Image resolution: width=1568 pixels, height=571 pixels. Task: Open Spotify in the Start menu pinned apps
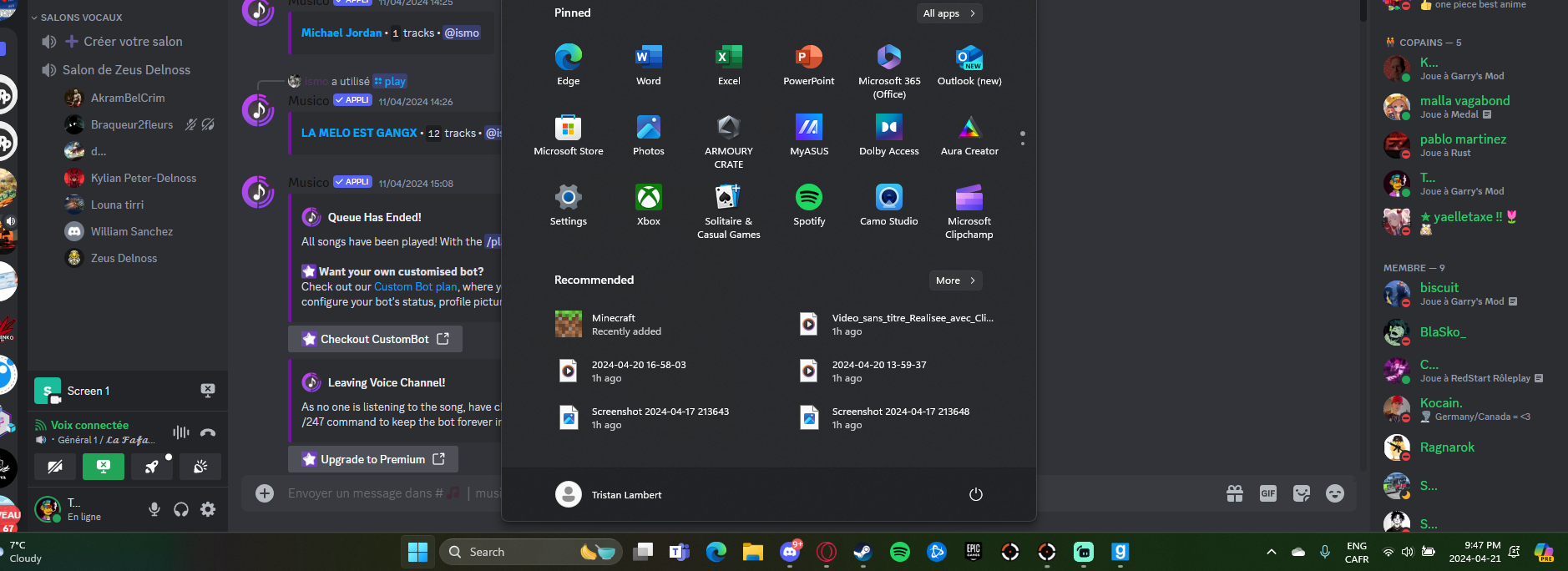(x=808, y=205)
